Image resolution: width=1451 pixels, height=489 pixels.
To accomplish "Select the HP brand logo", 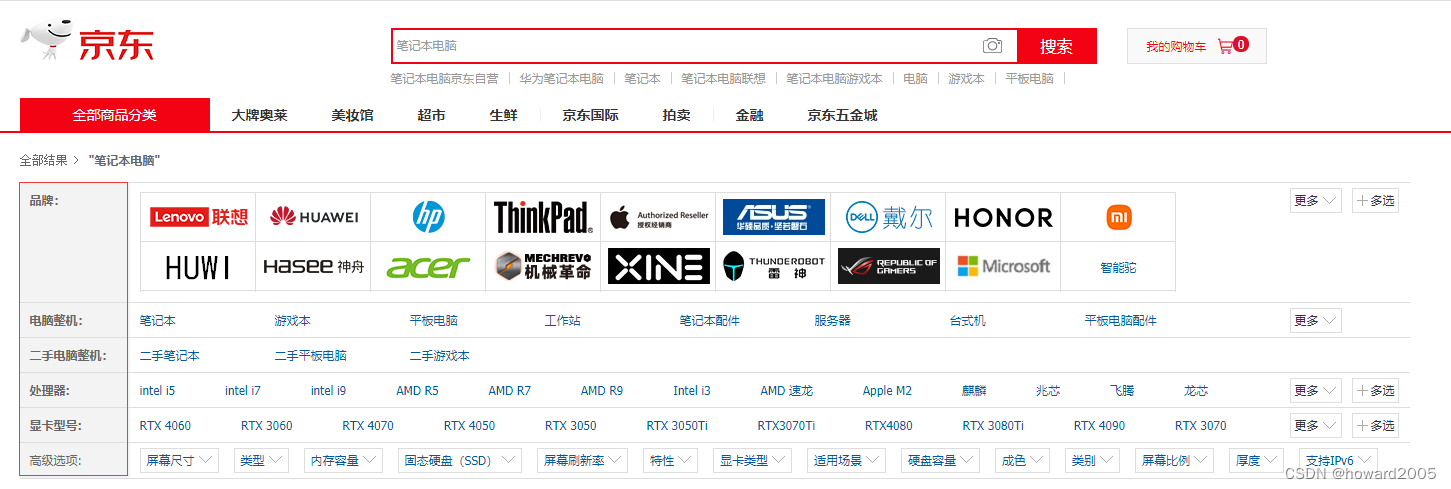I will pyautogui.click(x=428, y=217).
